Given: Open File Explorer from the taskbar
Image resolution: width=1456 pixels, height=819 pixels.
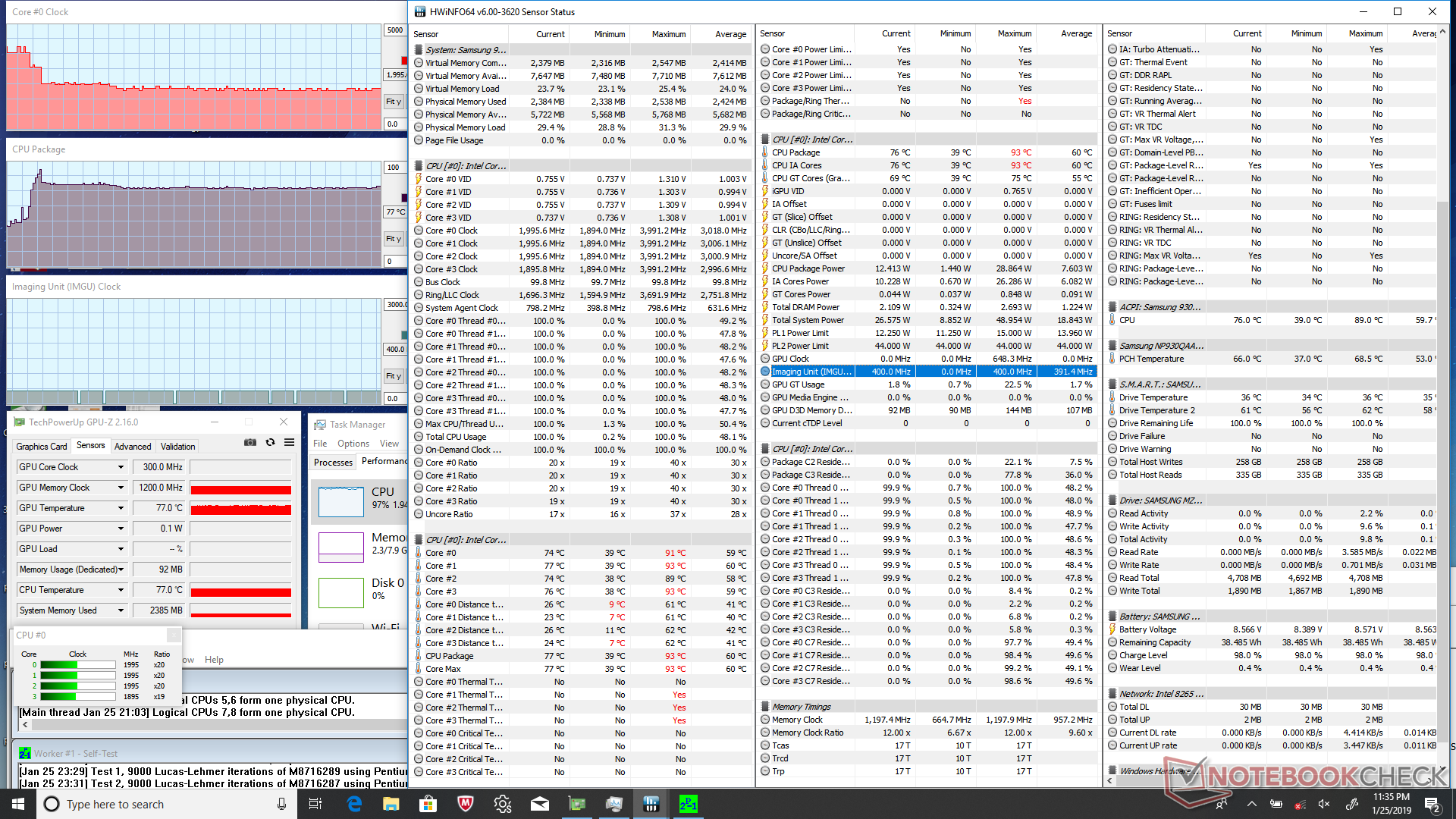Looking at the screenshot, I should (x=391, y=804).
